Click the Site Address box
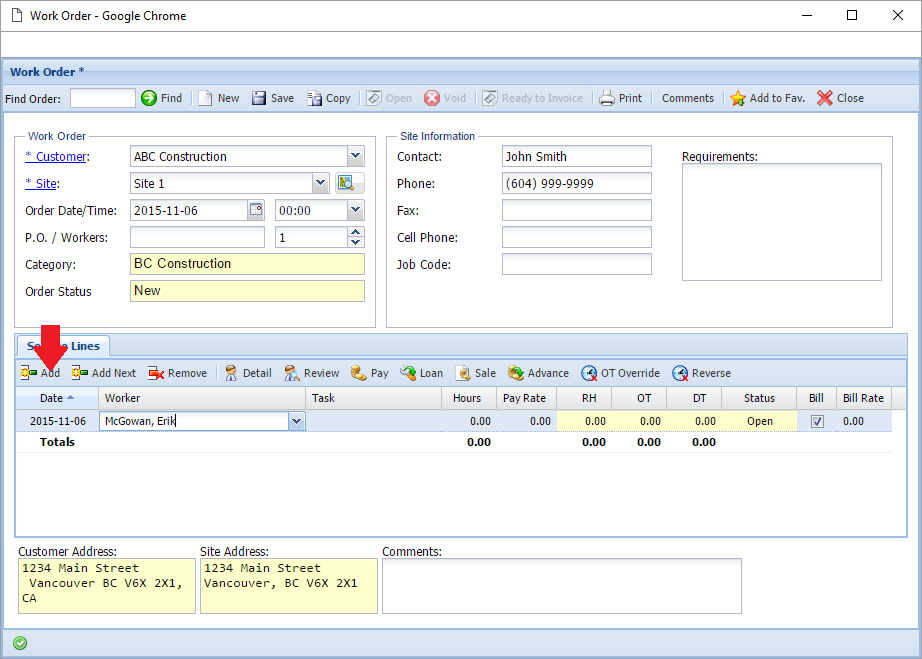Viewport: 922px width, 659px height. [289, 586]
